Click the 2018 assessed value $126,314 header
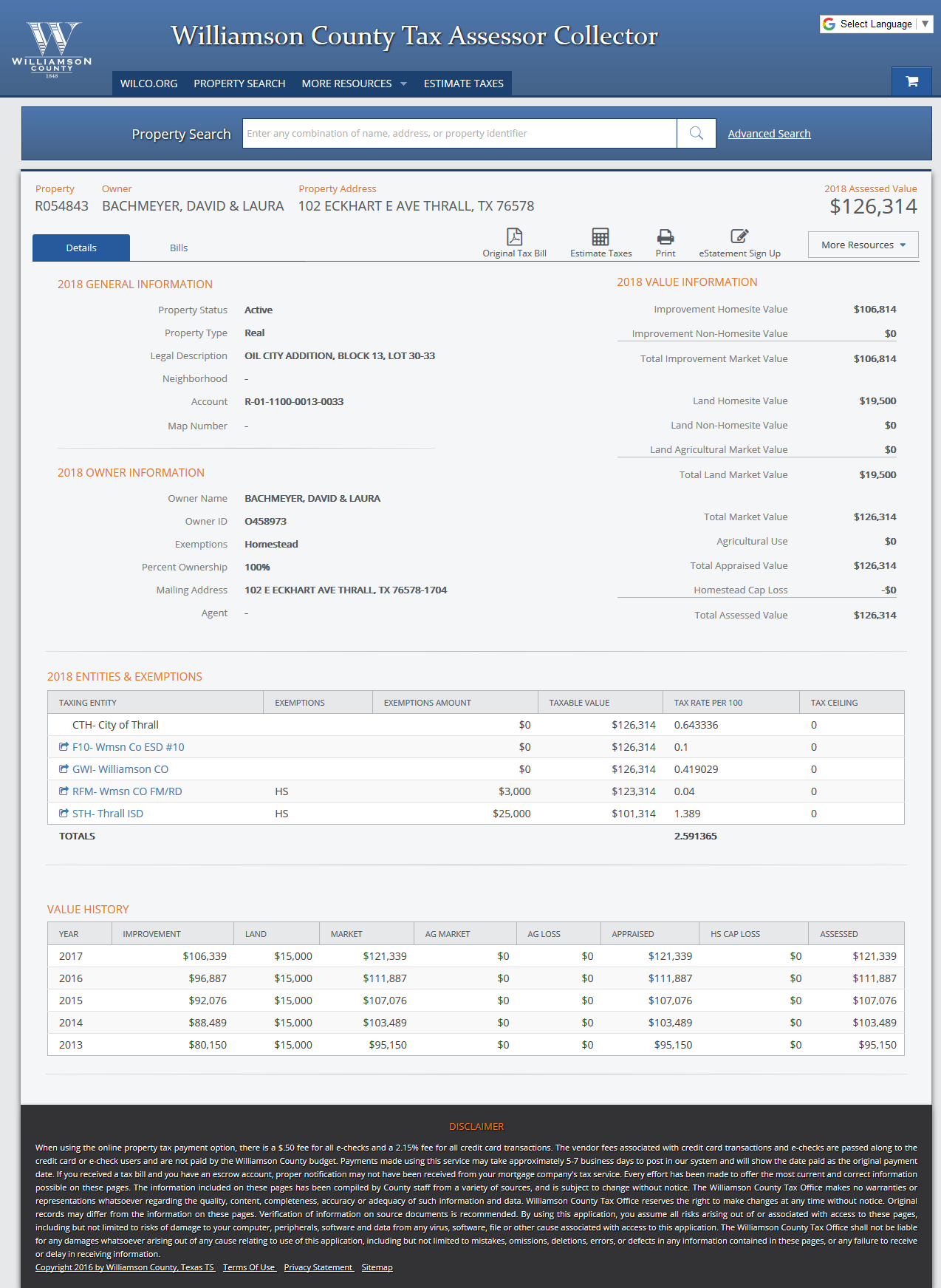941x1288 pixels. click(873, 207)
